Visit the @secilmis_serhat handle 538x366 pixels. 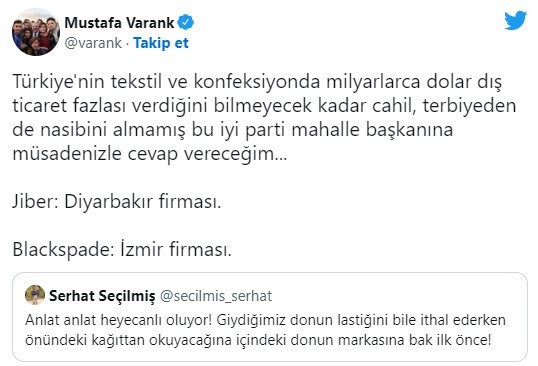[216, 296]
